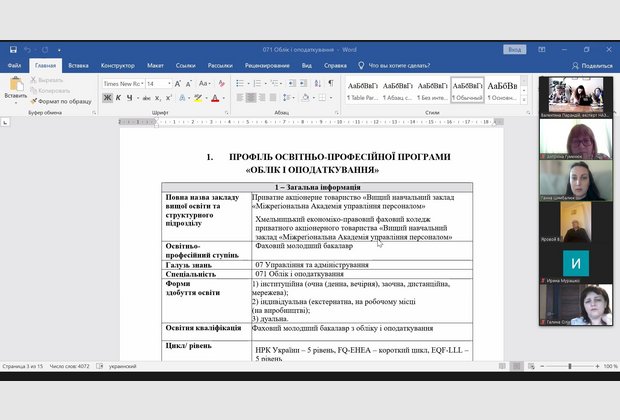Viewport: 620px width, 420px height.
Task: Click the bulleted list icon
Action: point(238,84)
